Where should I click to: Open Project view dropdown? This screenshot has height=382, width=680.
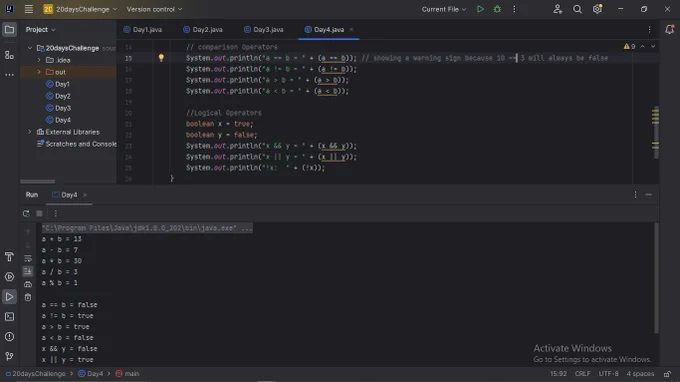(40, 29)
